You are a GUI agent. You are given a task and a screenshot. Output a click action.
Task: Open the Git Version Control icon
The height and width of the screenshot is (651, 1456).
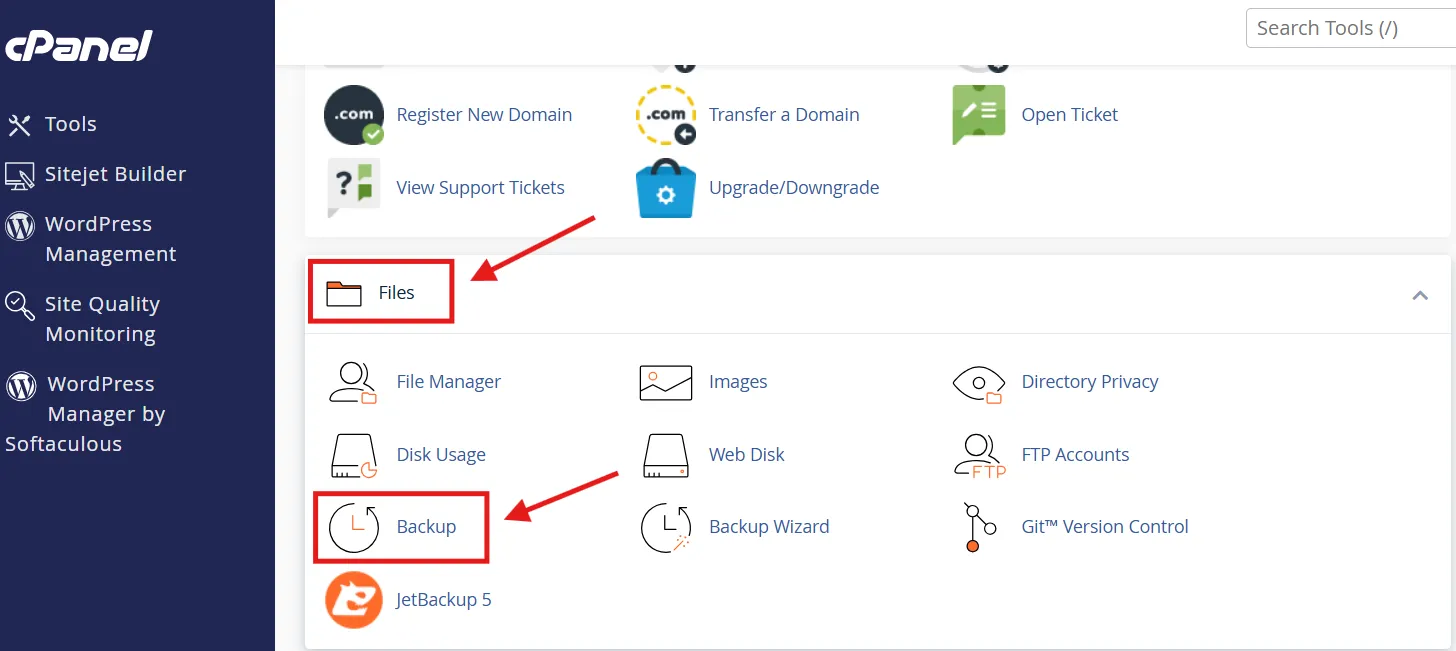click(x=978, y=527)
